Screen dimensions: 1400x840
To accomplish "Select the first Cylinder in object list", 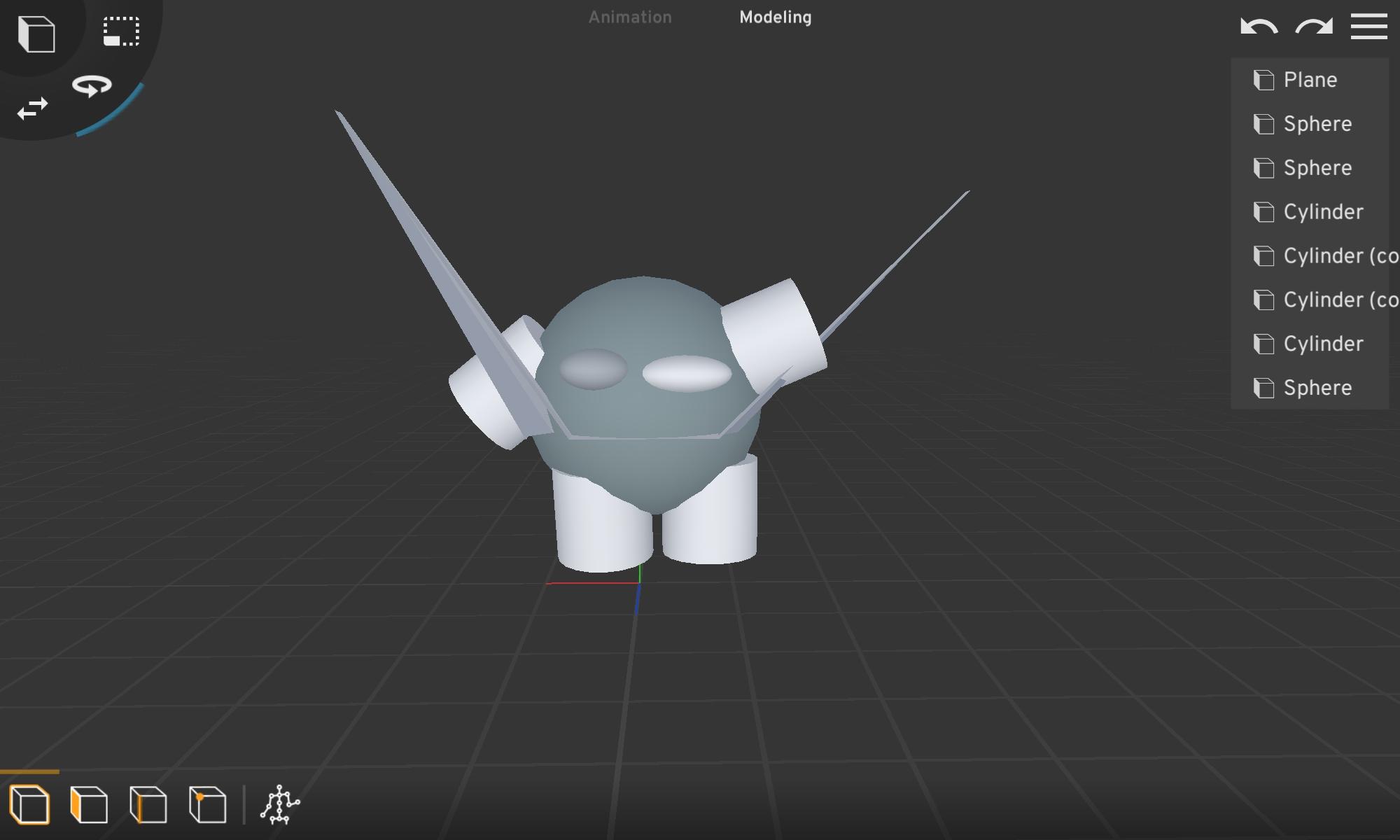I will click(1310, 212).
